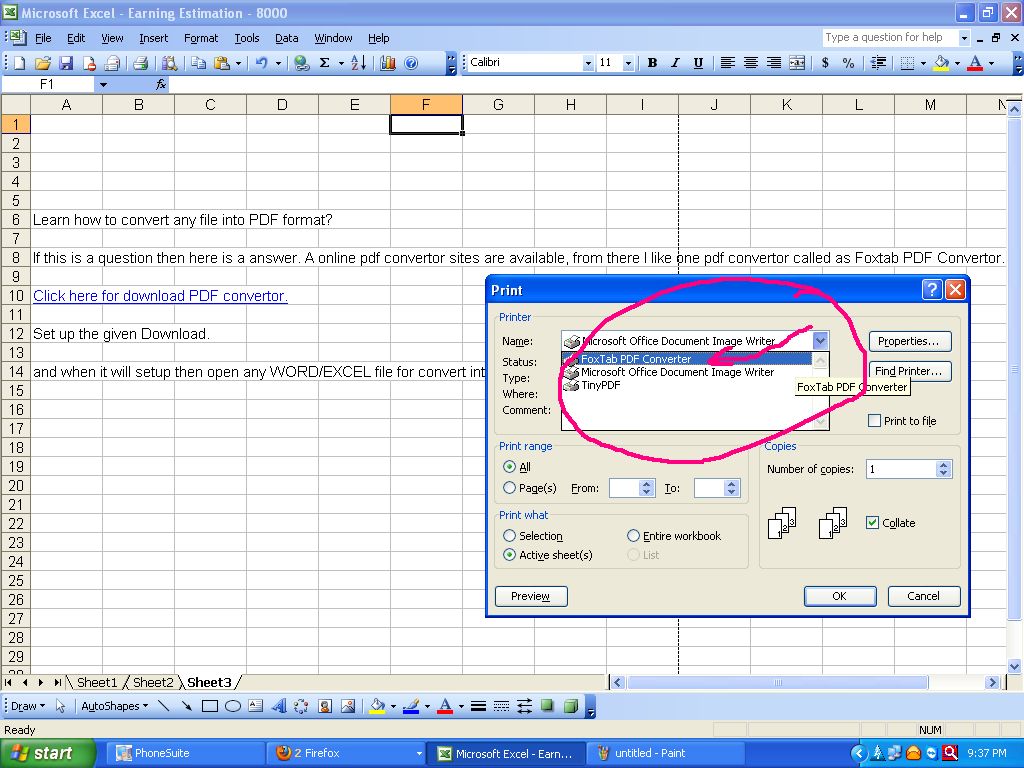Uncheck the Collate option

(x=873, y=522)
